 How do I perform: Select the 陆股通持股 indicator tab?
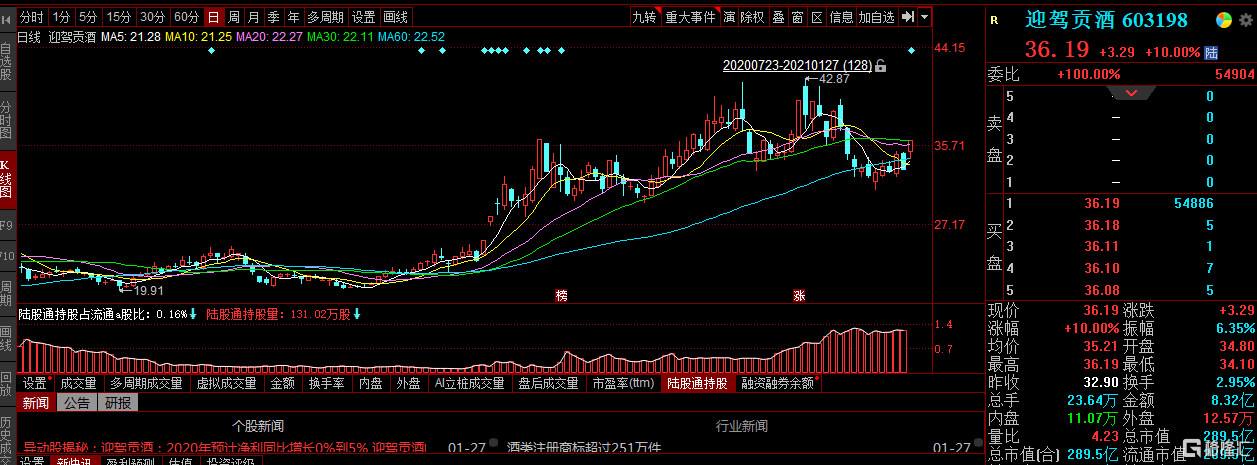697,383
